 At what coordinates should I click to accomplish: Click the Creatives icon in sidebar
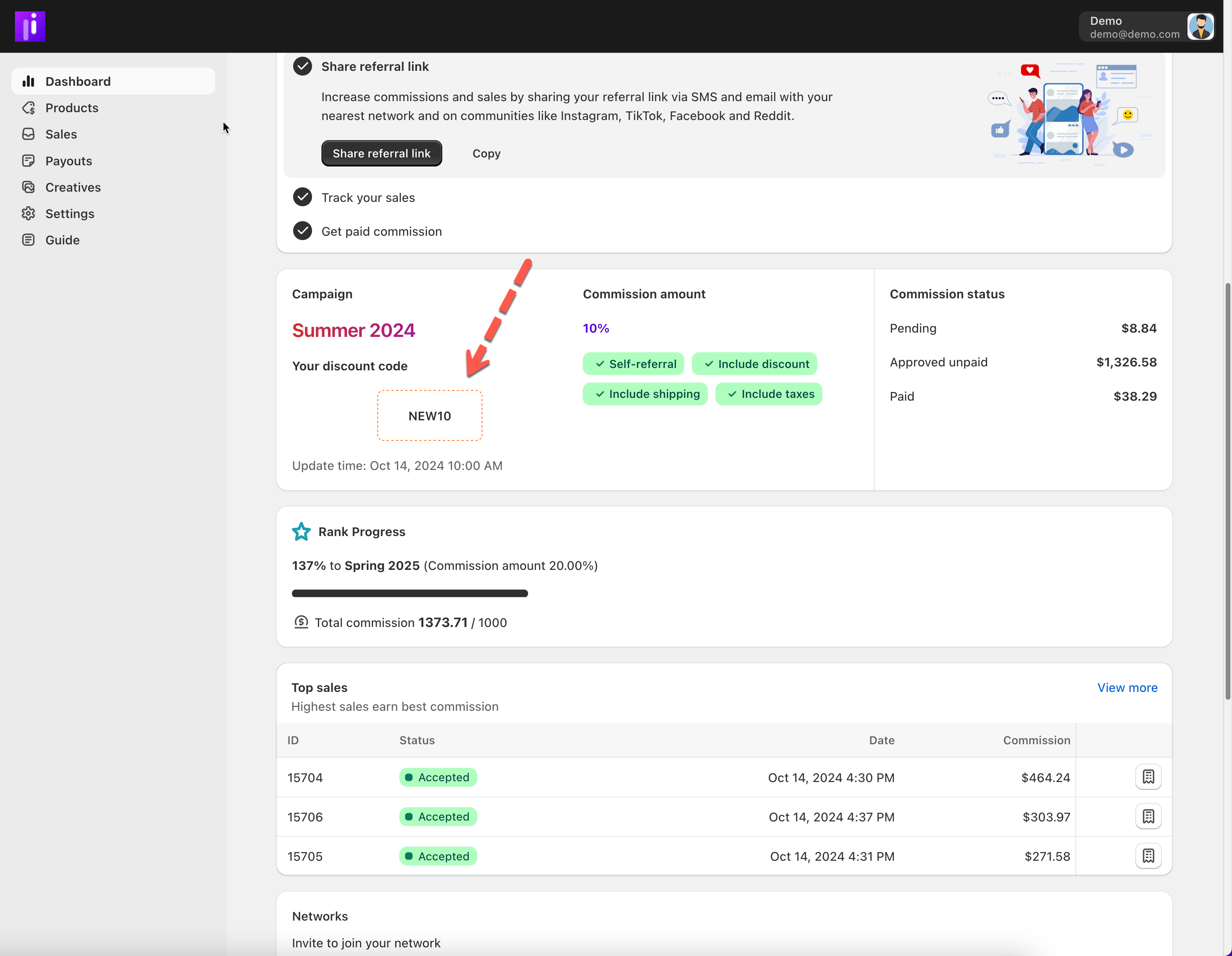coord(28,187)
